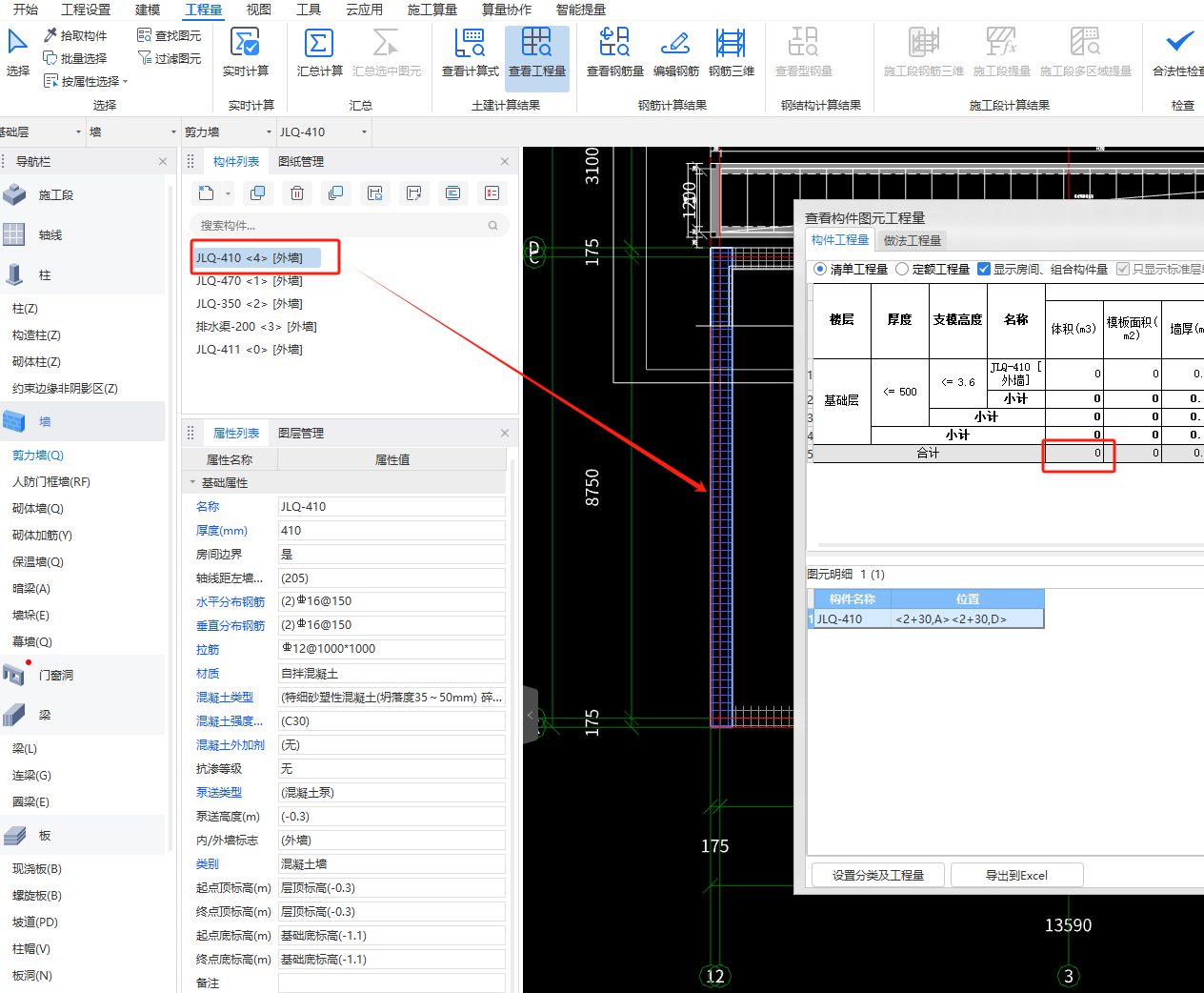
Task: Select JLQ-411 <0> [外墙] component
Action: (250, 350)
